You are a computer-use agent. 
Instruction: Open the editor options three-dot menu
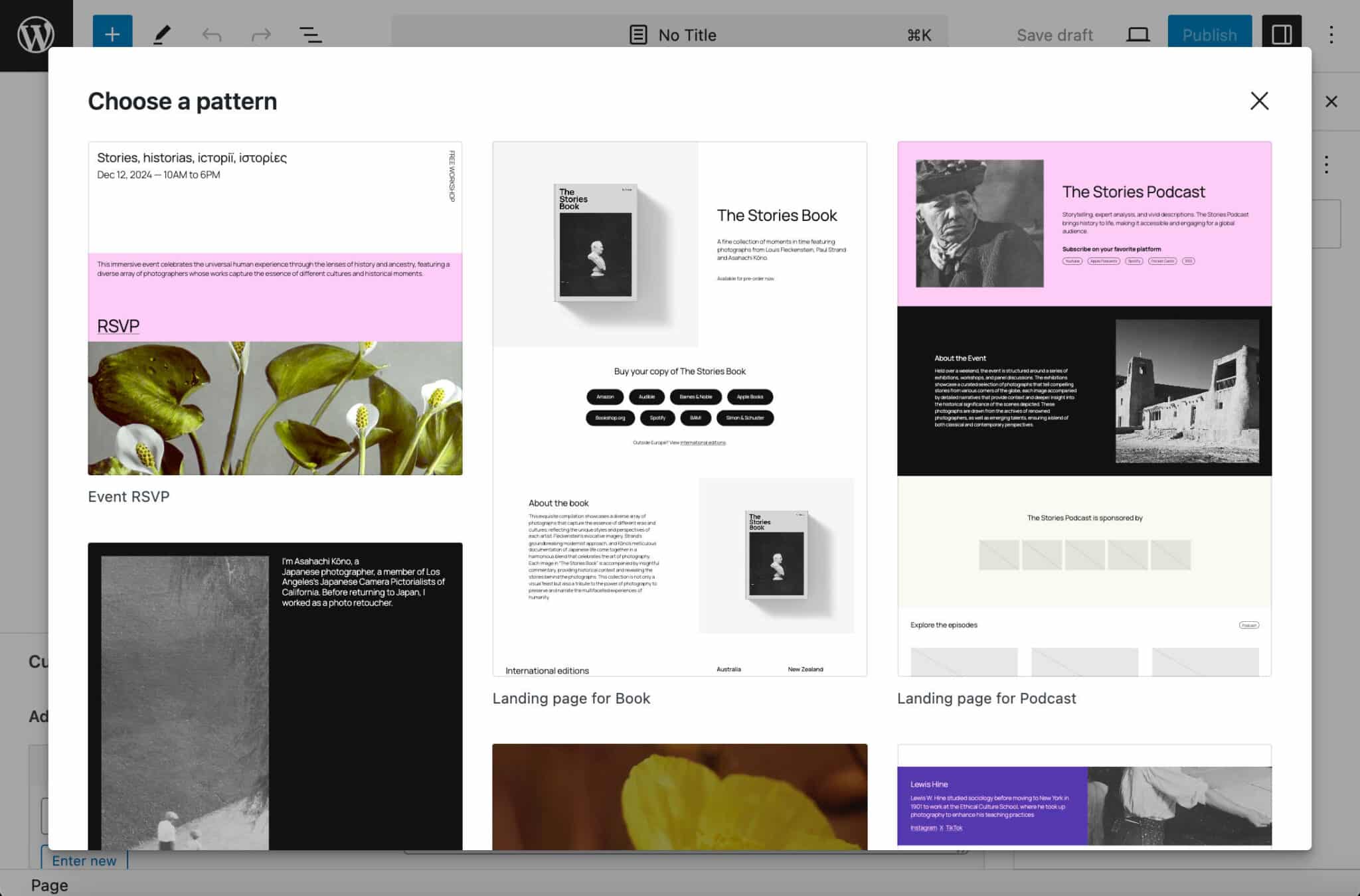pyautogui.click(x=1332, y=35)
